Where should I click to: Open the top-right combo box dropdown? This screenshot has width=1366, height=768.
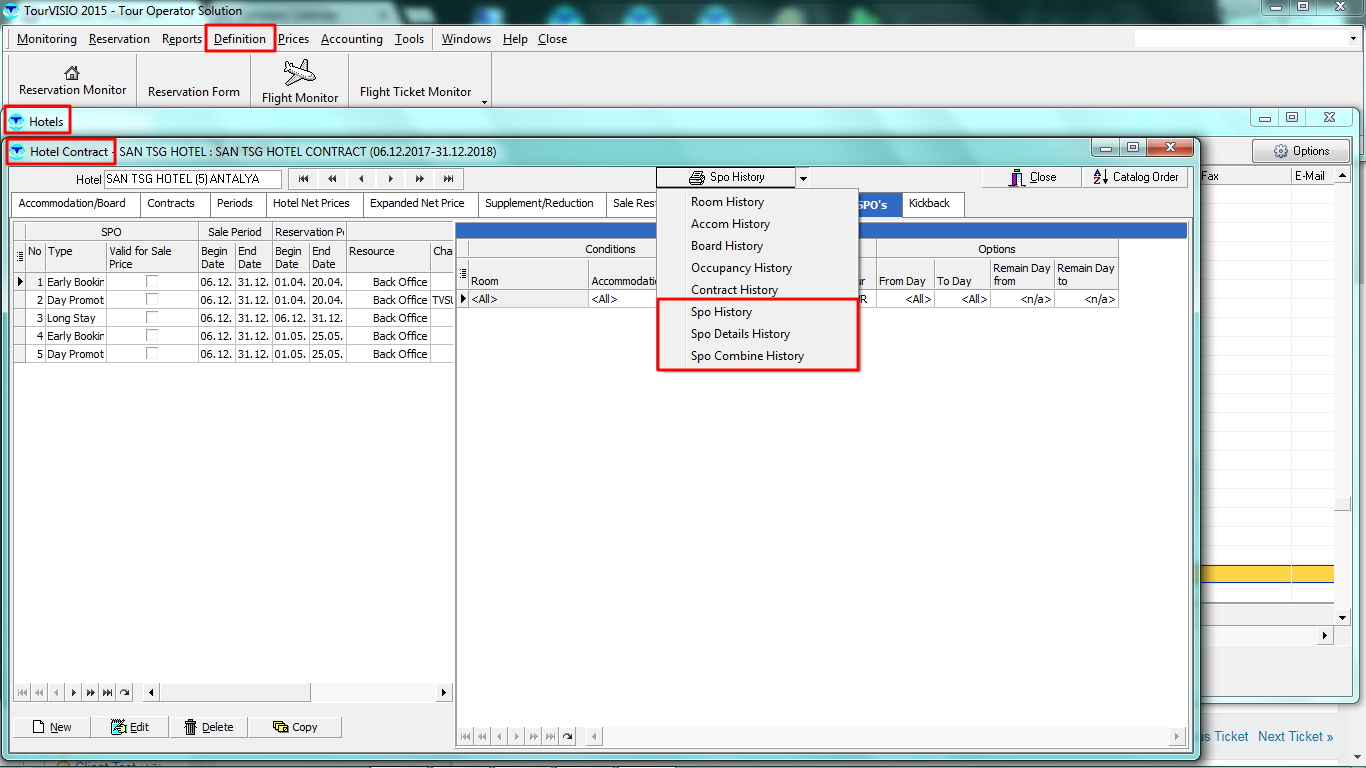point(1352,39)
